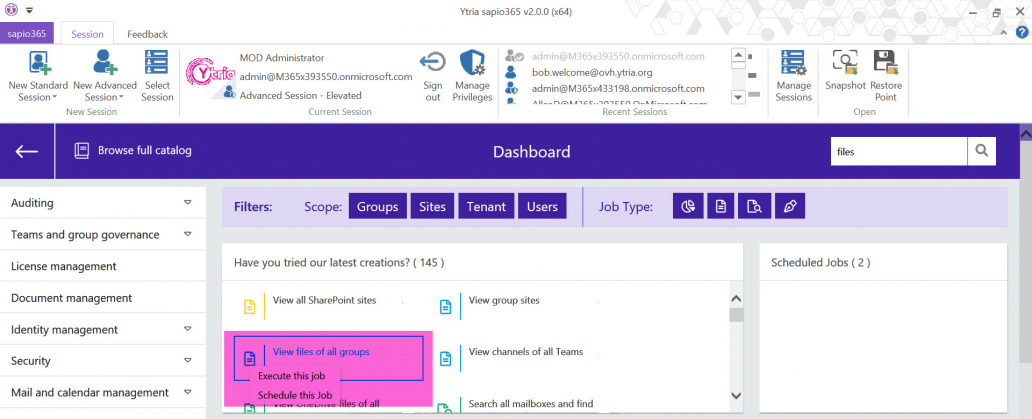Select the search-document job type filter

(x=754, y=207)
